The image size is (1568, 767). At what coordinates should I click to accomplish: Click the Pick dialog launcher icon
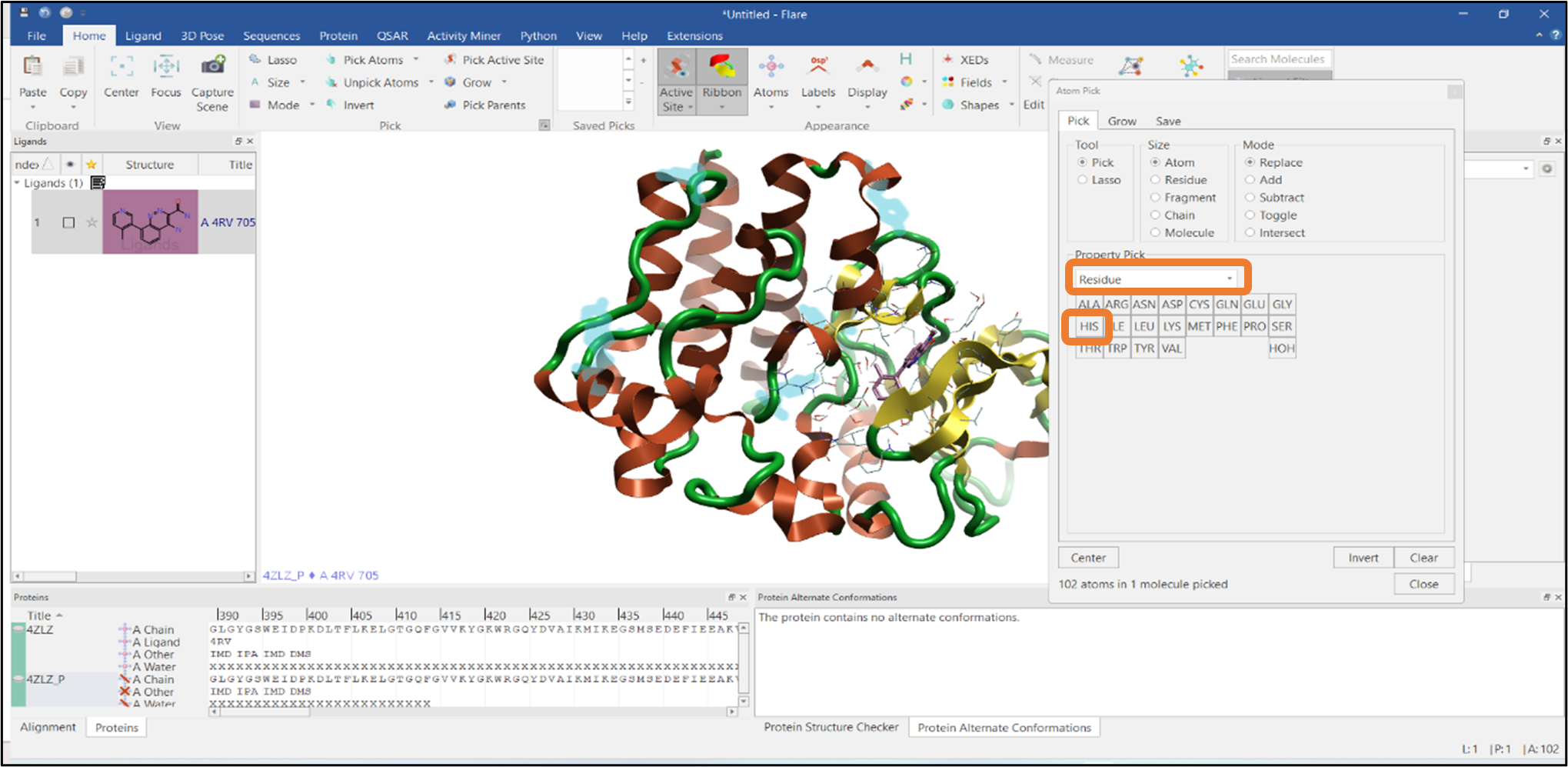pos(544,125)
